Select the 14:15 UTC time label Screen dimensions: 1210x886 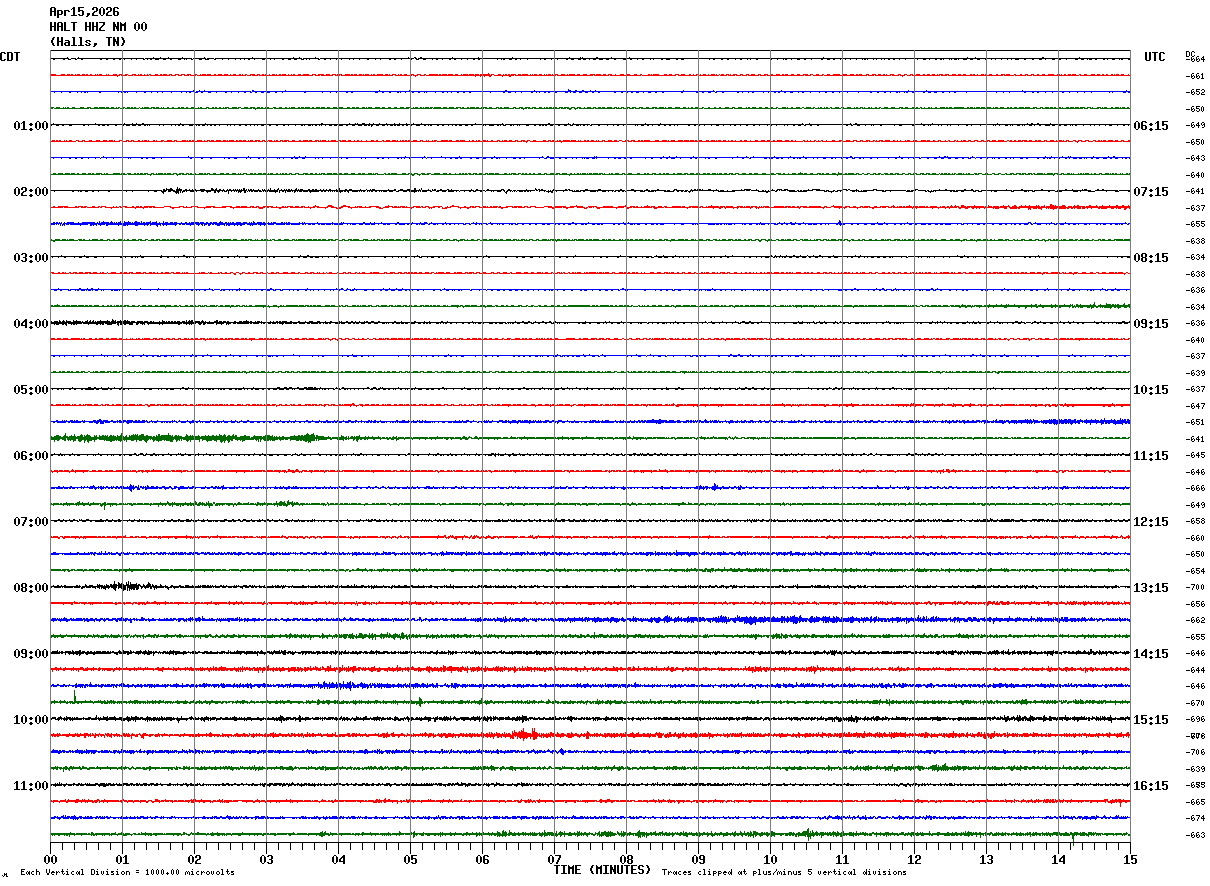pyautogui.click(x=1151, y=654)
